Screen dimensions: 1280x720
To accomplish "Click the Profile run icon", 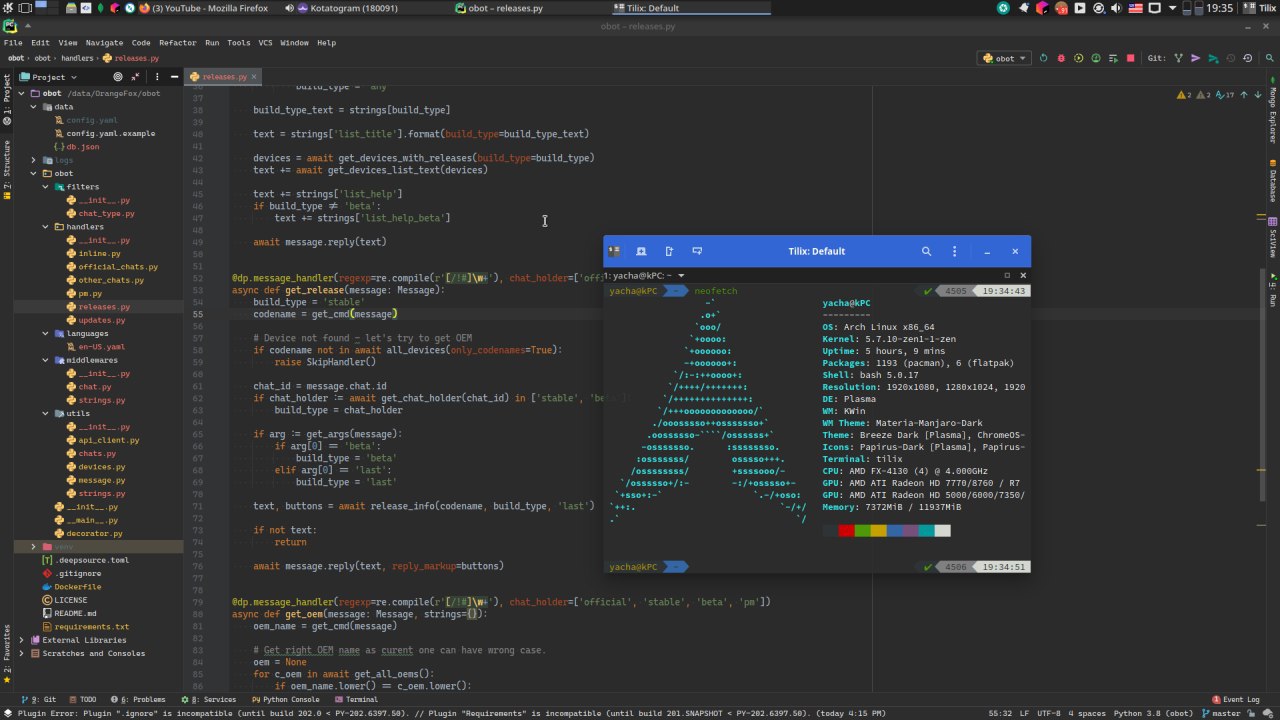I will tap(1096, 58).
